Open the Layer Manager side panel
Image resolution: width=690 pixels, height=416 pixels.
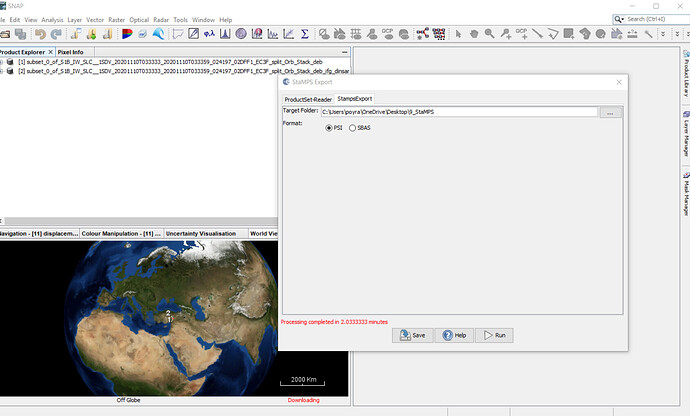coord(686,134)
